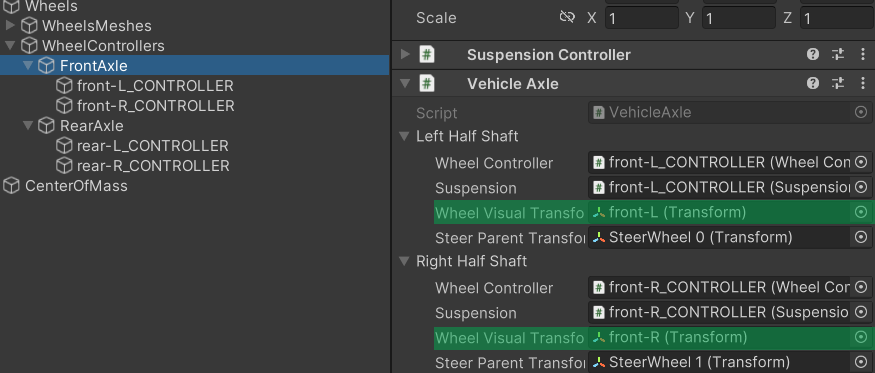Collapse the Left Half Shaft section
The image size is (875, 373).
tap(405, 136)
